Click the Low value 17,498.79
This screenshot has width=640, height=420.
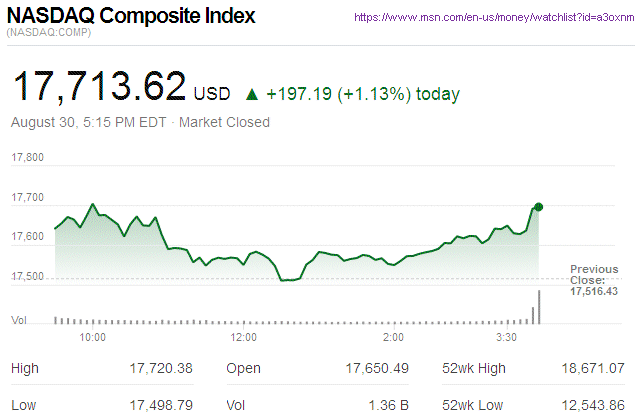tap(160, 404)
